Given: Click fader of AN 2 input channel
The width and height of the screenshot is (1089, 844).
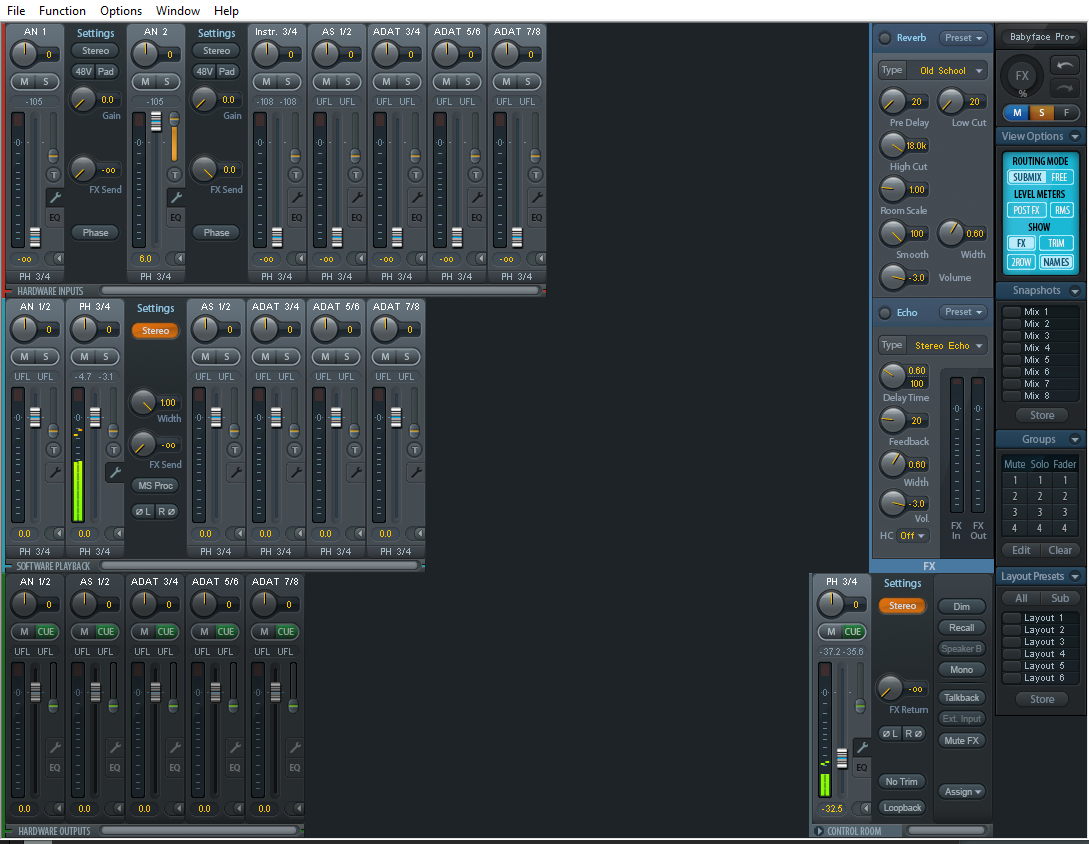Looking at the screenshot, I should pyautogui.click(x=156, y=121).
